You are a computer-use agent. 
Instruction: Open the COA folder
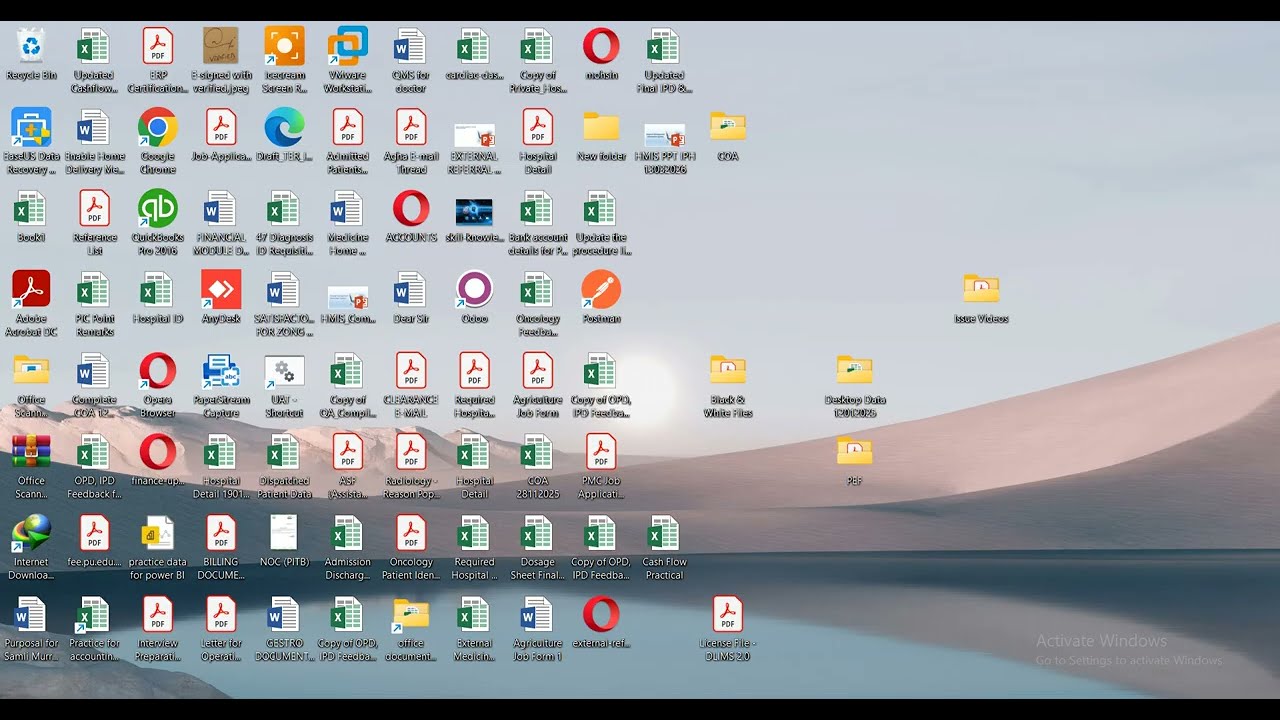tap(728, 127)
